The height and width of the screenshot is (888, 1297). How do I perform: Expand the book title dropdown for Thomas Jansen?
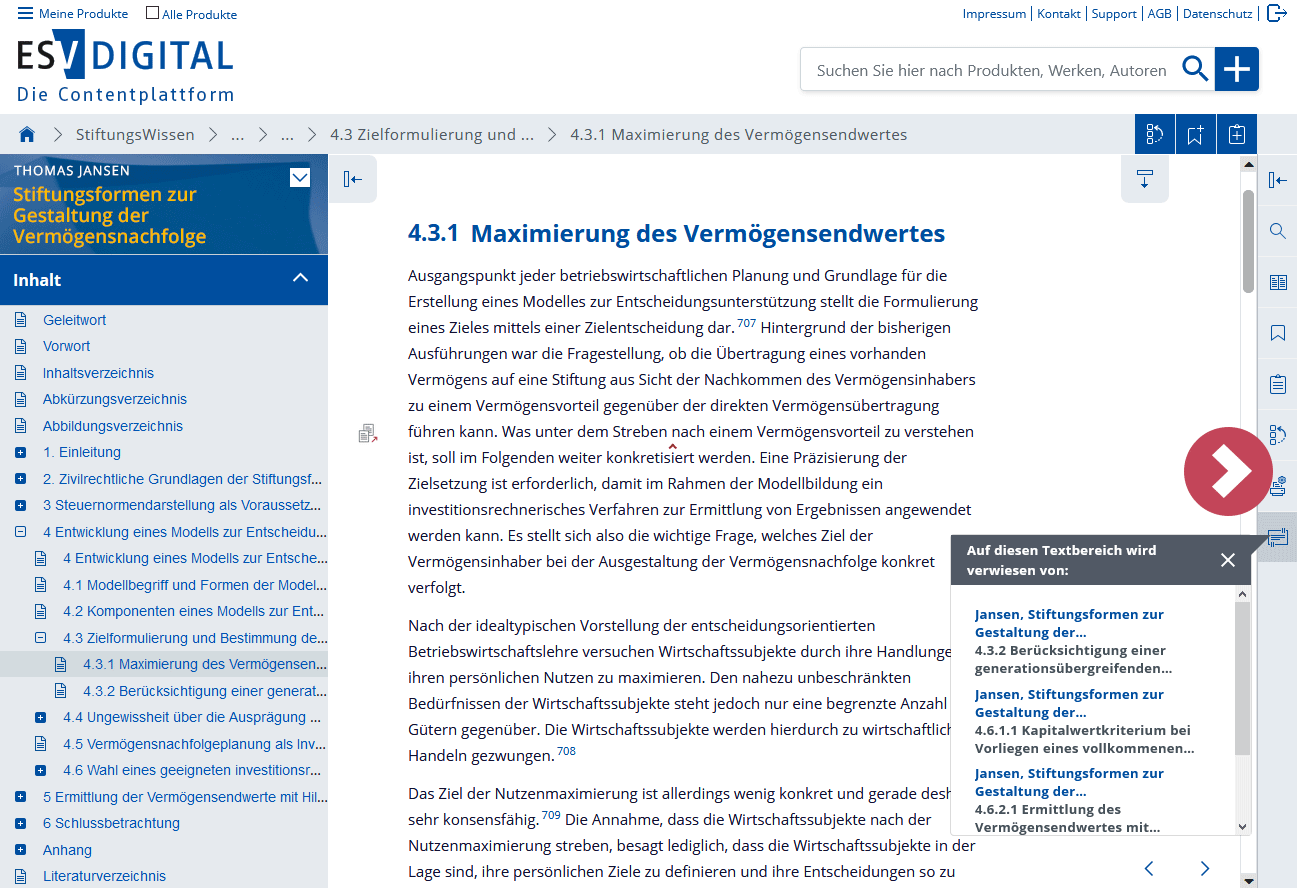click(x=300, y=178)
